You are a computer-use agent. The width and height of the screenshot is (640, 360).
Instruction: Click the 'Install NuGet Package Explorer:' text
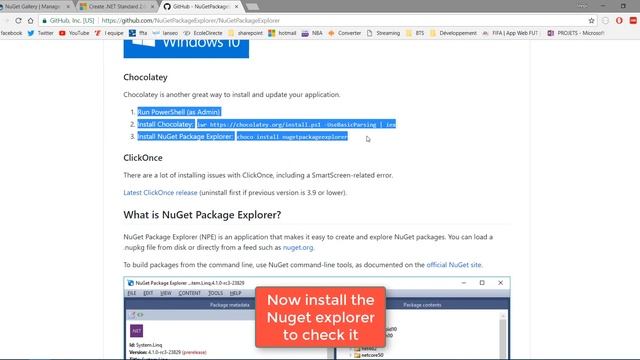click(x=186, y=136)
